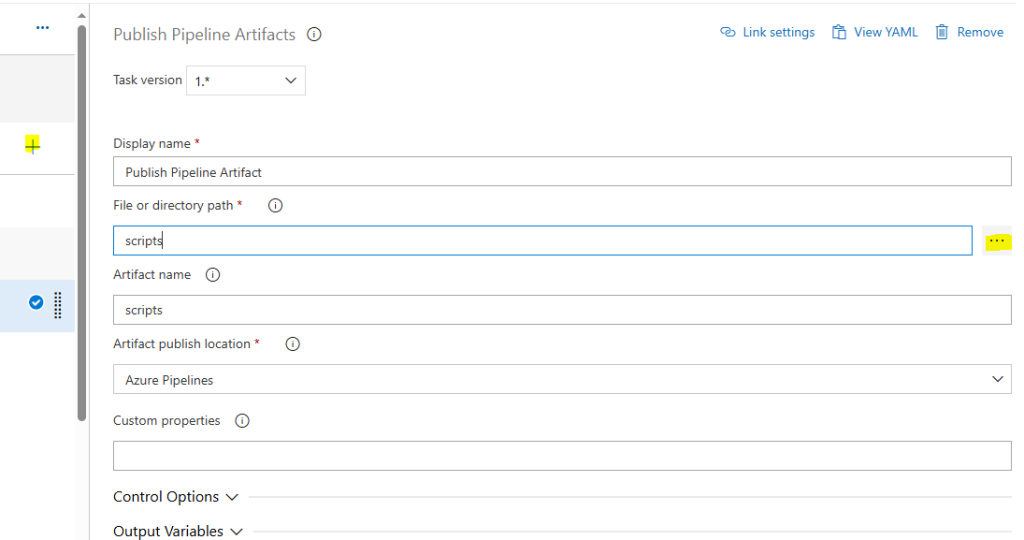This screenshot has width=1024, height=540.
Task: Click the empty Custom properties field
Action: [x=562, y=456]
